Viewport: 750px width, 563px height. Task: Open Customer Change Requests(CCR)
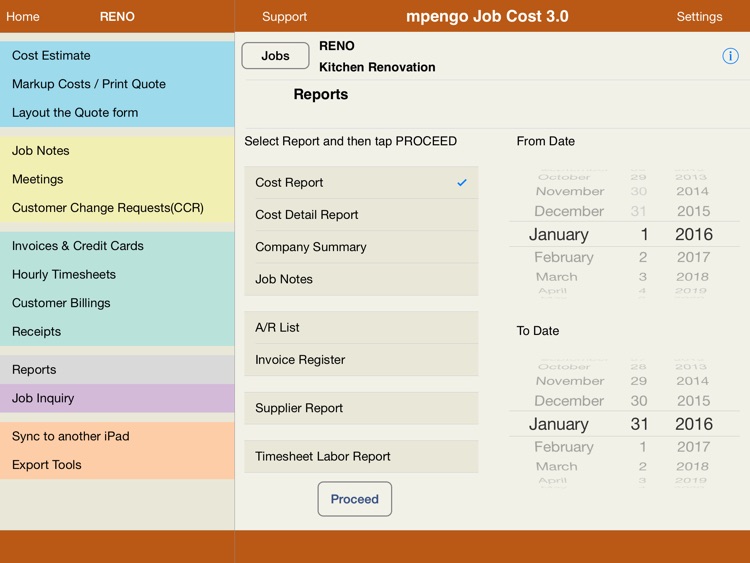coord(117,208)
